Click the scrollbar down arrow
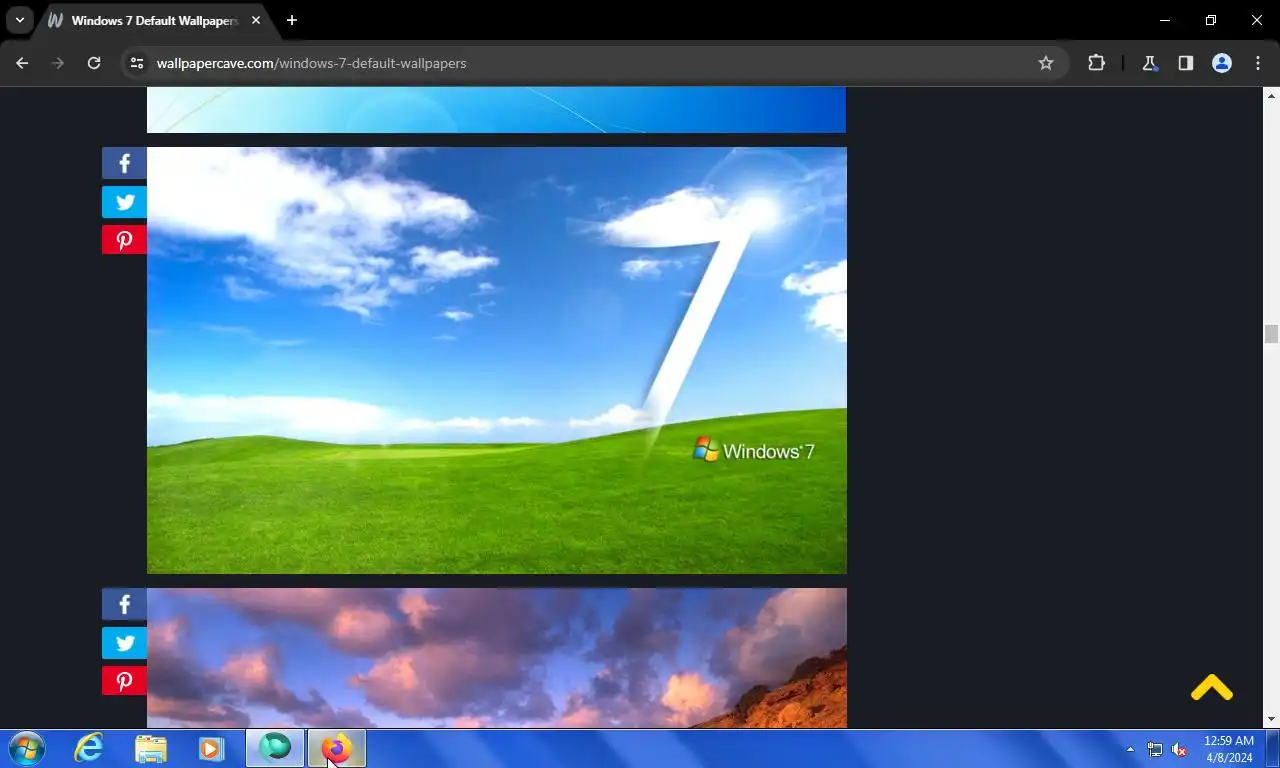The width and height of the screenshot is (1280, 768). point(1271,719)
